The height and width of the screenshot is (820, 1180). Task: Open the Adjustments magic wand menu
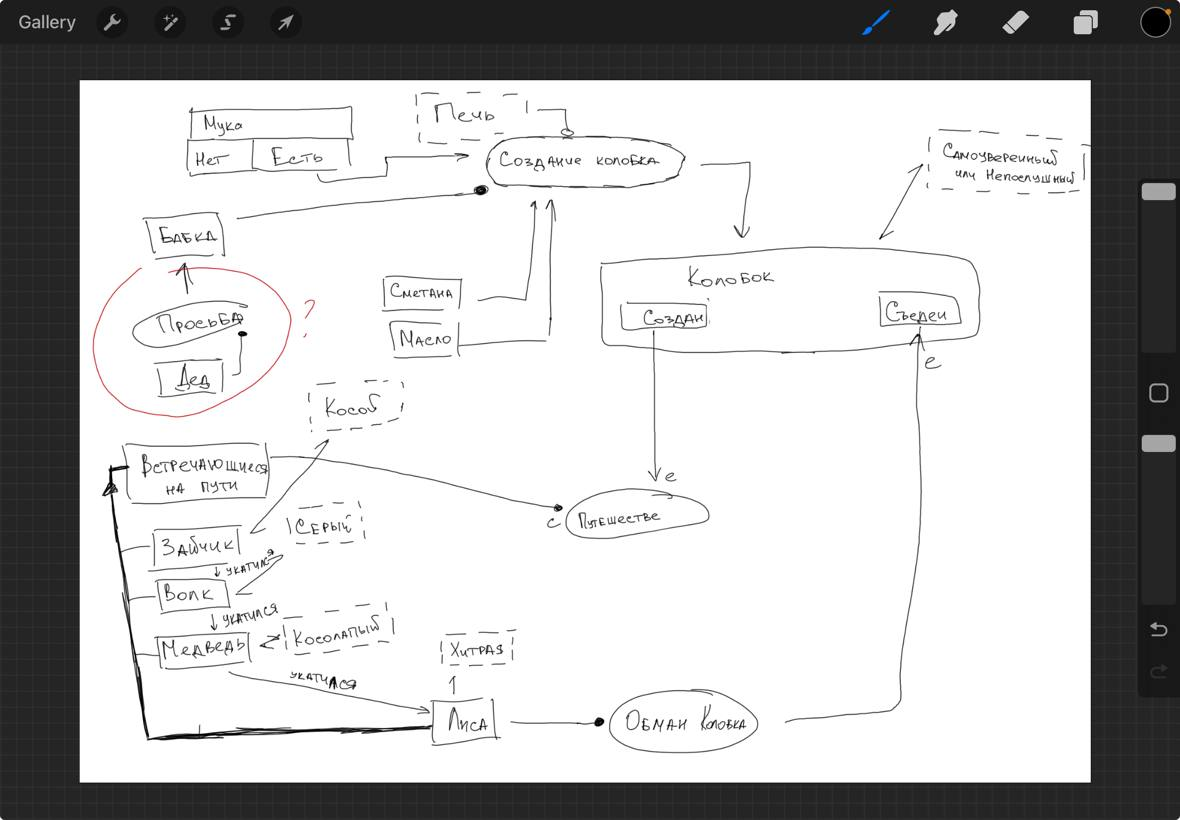(x=170, y=22)
